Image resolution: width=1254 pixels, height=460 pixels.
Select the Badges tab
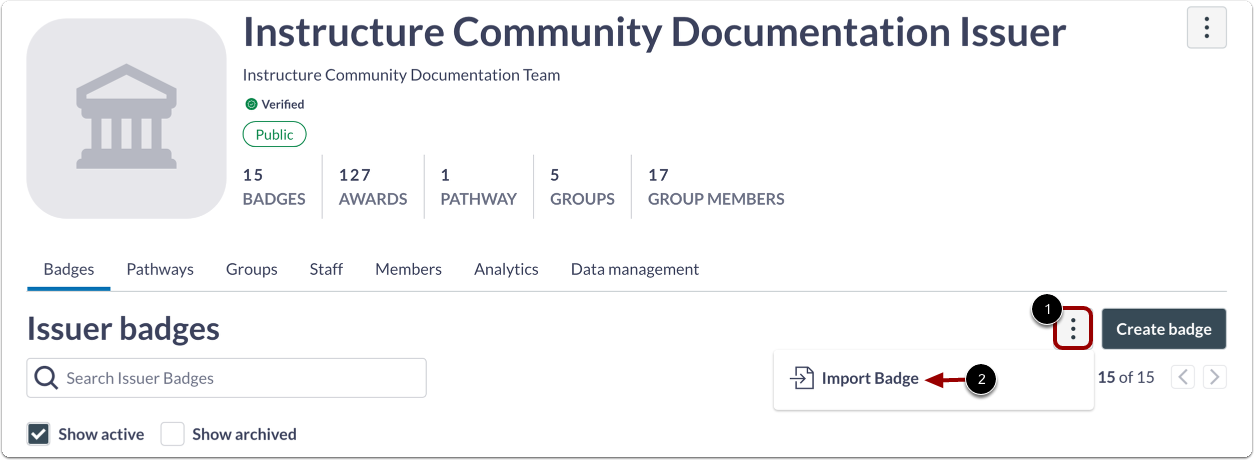pyautogui.click(x=69, y=269)
